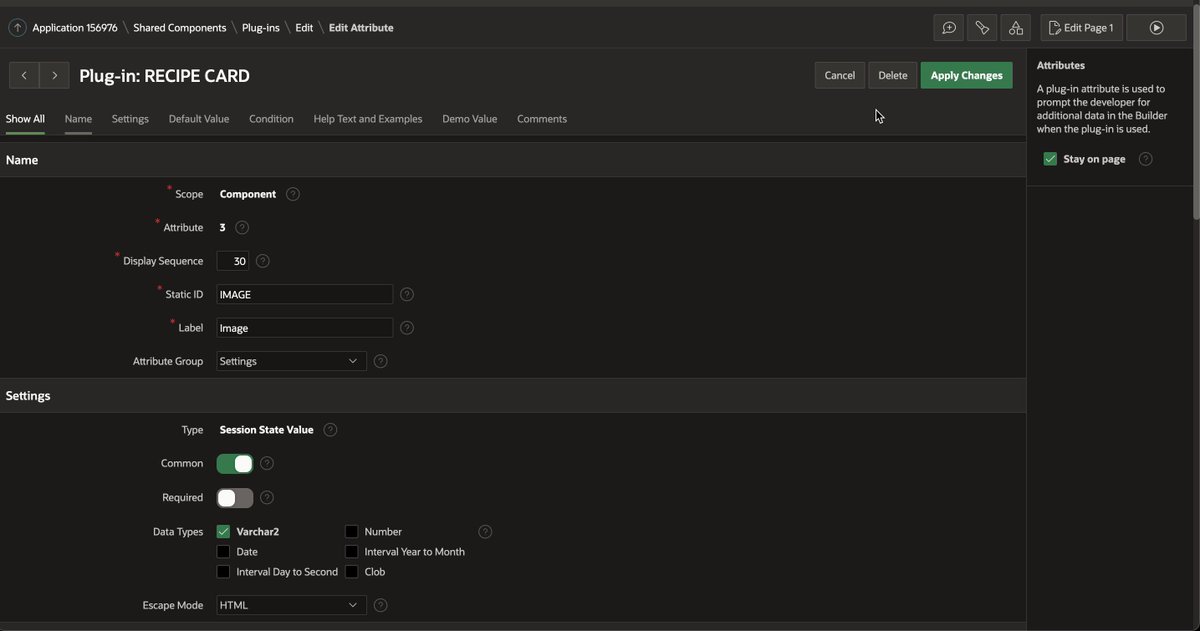Click the Delete button
This screenshot has height=631, width=1200.
point(892,75)
